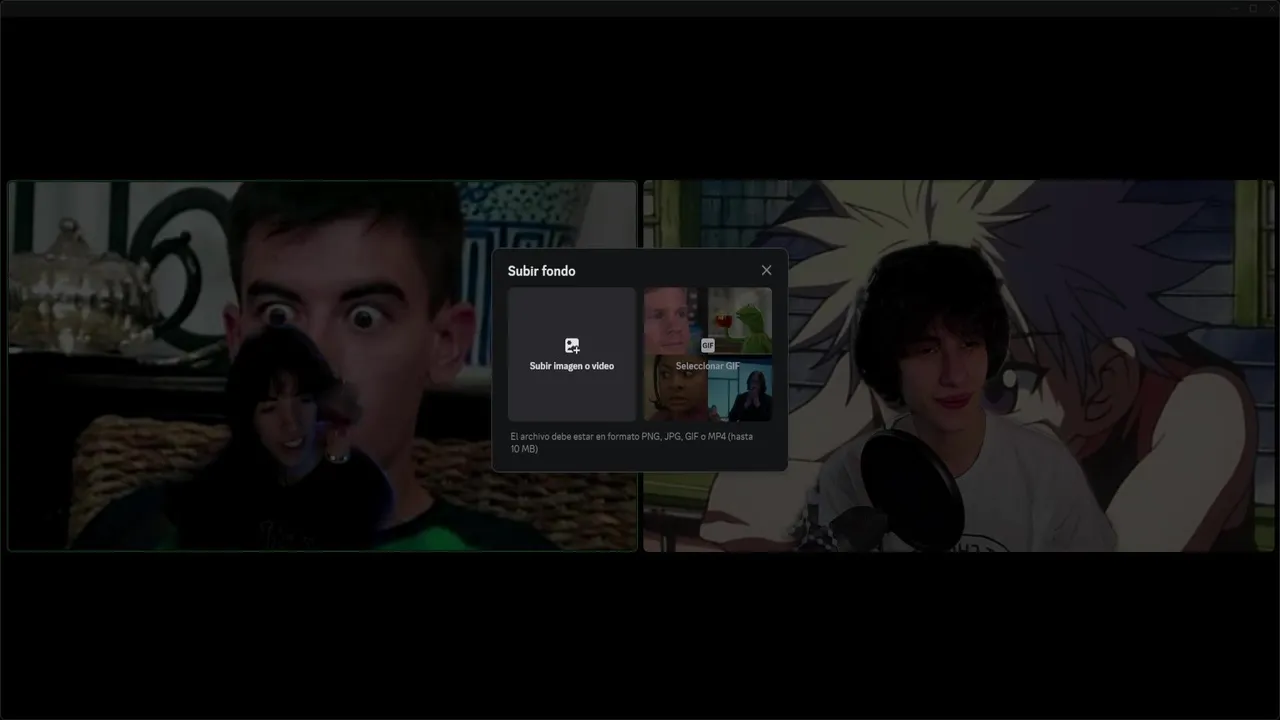
Task: Click the "Subir fondo" dialog title
Action: pyautogui.click(x=541, y=271)
